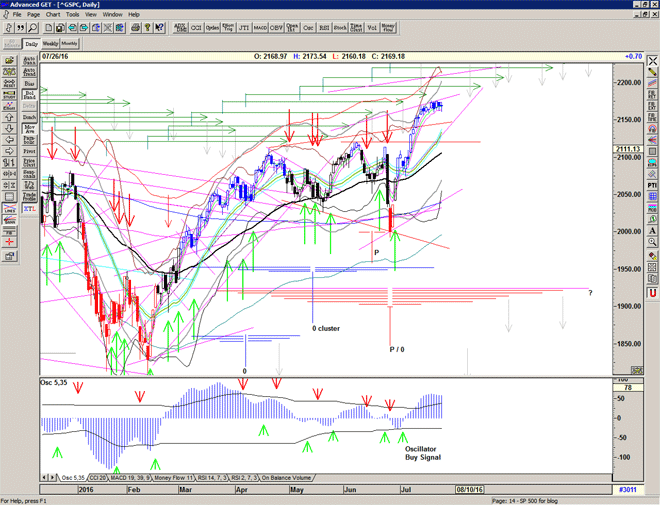The height and width of the screenshot is (505, 660).
Task: Expand the Window menu
Action: (112, 15)
